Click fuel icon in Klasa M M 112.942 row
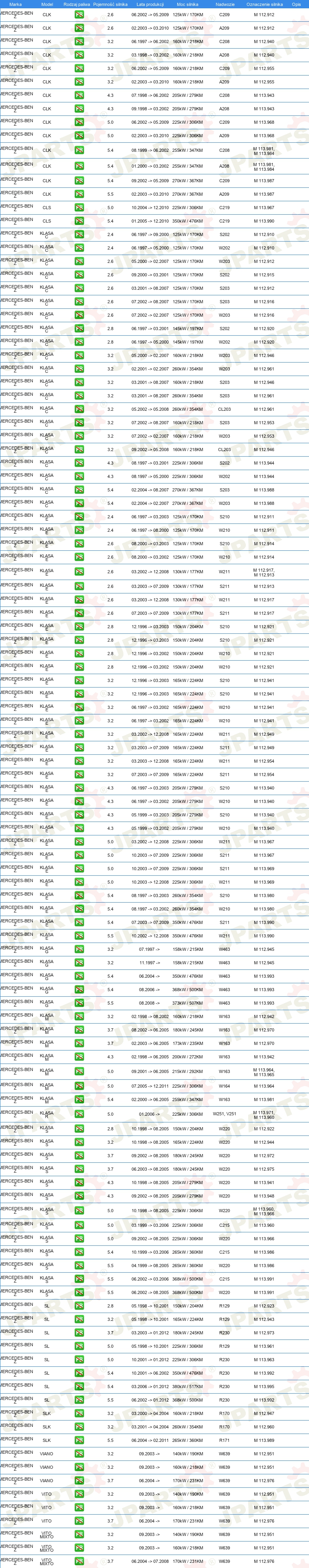The image size is (309, 1568). [x=79, y=1016]
